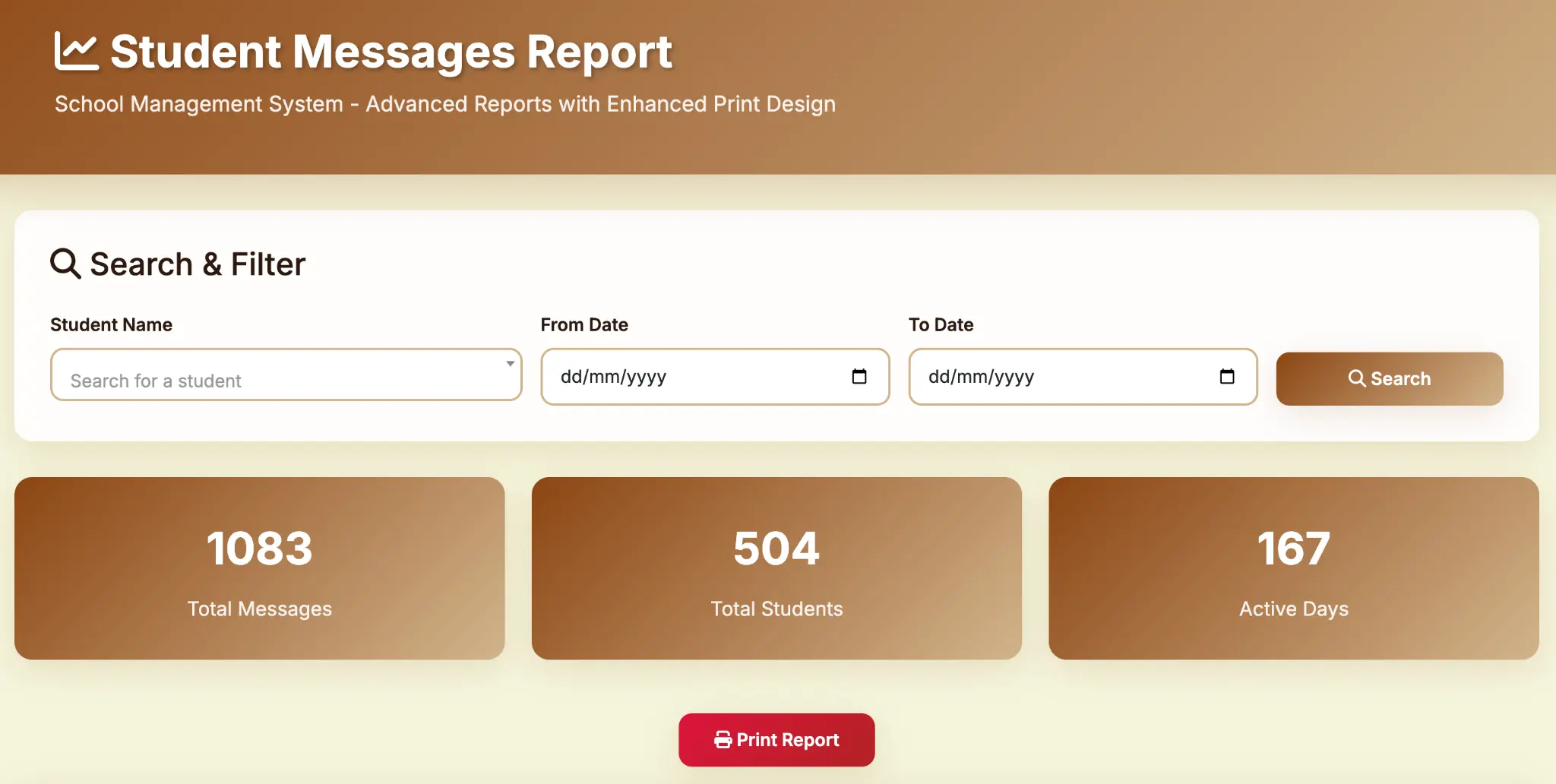
Task: Click the Search & Filter heading text
Action: (198, 264)
